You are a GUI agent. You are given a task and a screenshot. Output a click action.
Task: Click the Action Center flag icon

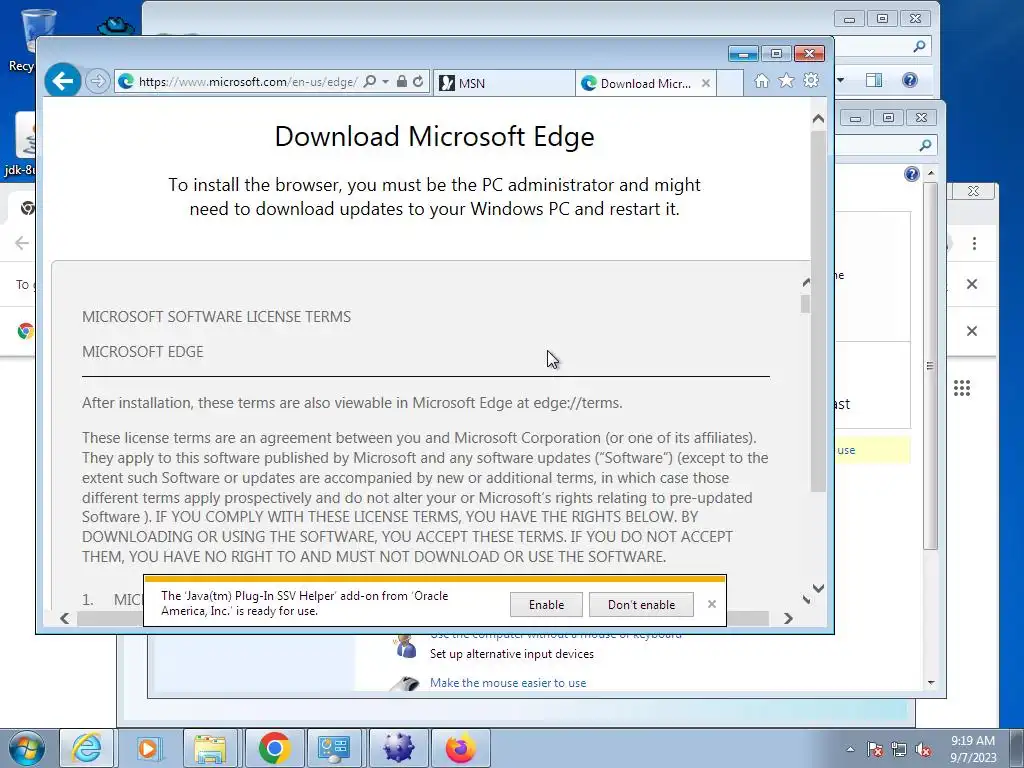tap(875, 750)
